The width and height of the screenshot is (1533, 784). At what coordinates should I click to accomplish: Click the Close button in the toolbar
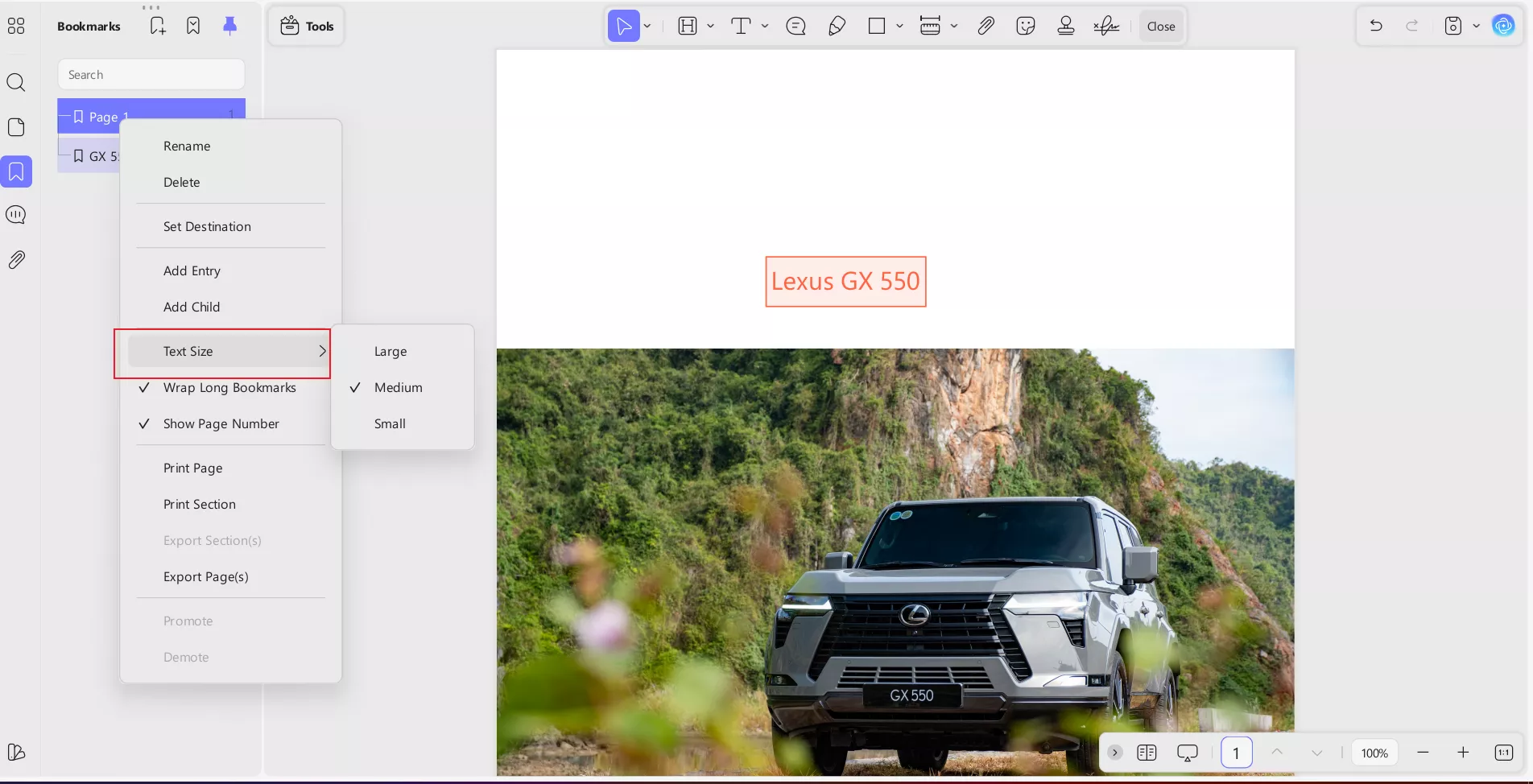[x=1161, y=26]
